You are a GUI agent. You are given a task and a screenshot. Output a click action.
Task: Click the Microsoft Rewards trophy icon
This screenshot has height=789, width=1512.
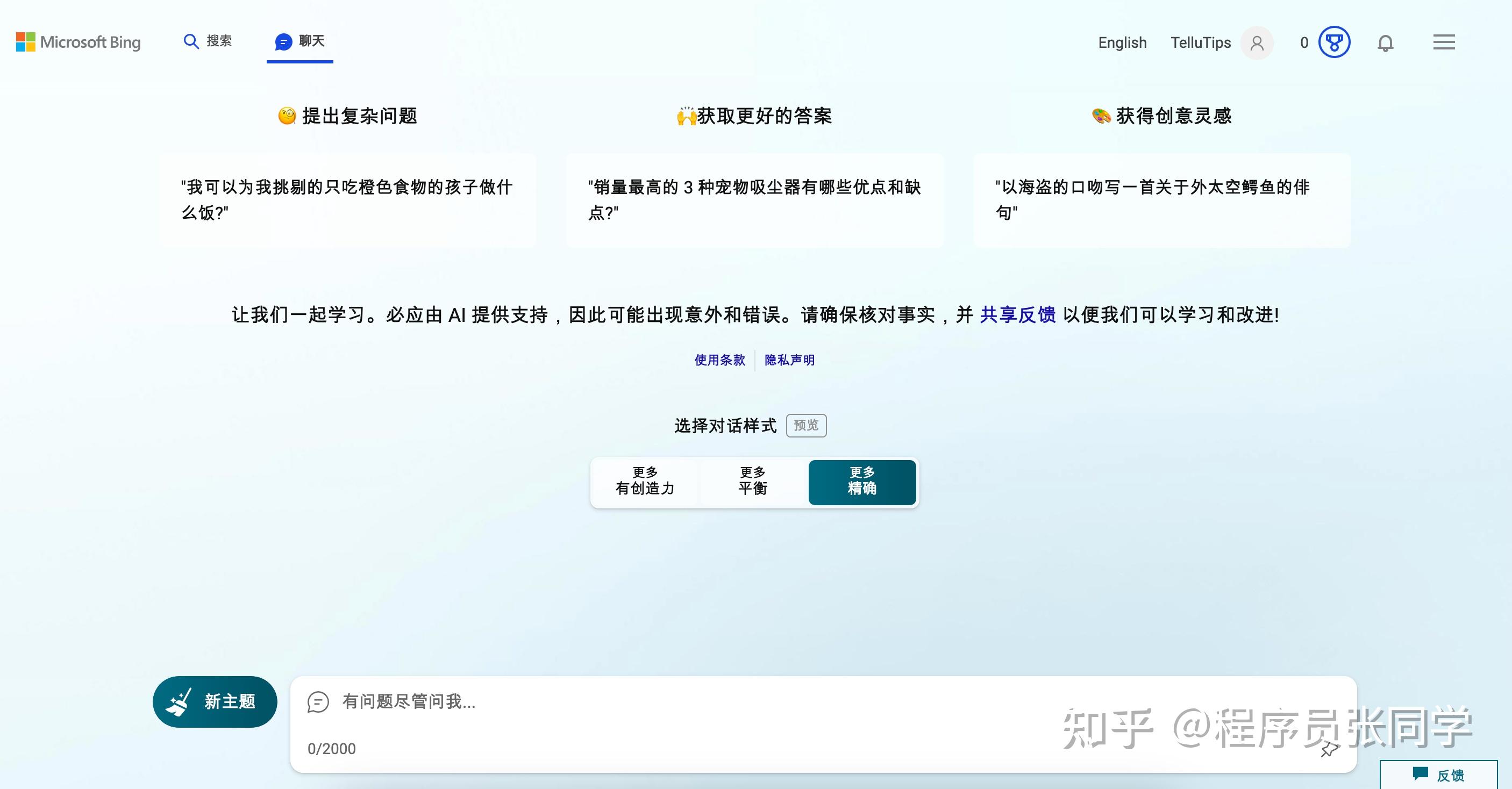(1334, 42)
